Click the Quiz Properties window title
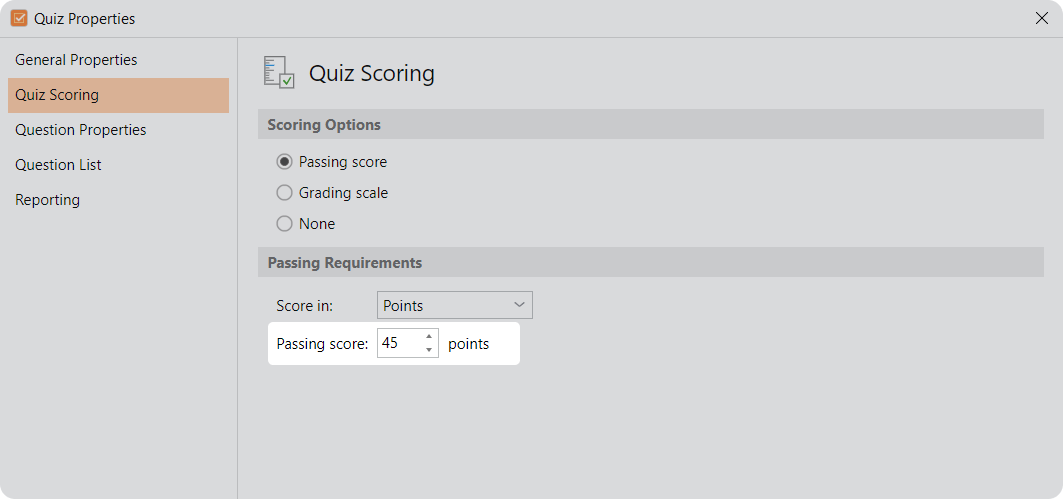This screenshot has width=1063, height=499. coord(84,18)
